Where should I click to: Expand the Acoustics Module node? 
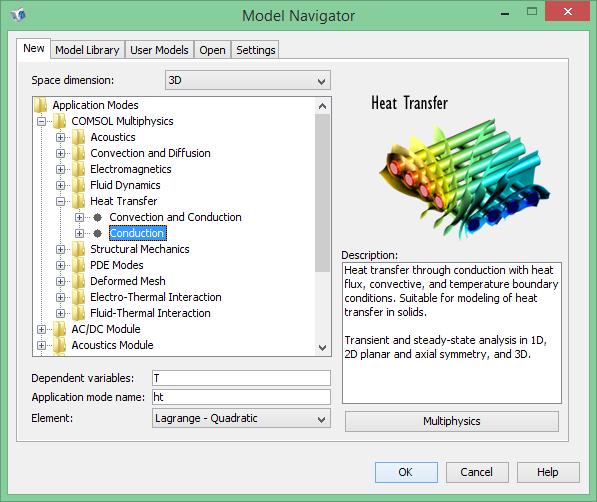(41, 345)
